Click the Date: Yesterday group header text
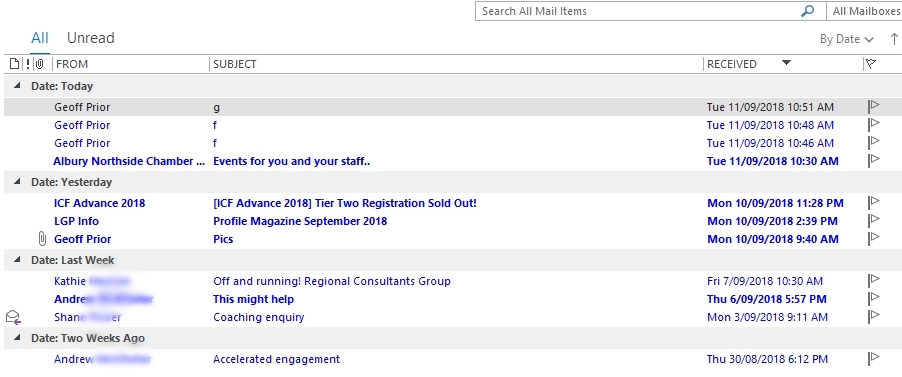 (71, 182)
